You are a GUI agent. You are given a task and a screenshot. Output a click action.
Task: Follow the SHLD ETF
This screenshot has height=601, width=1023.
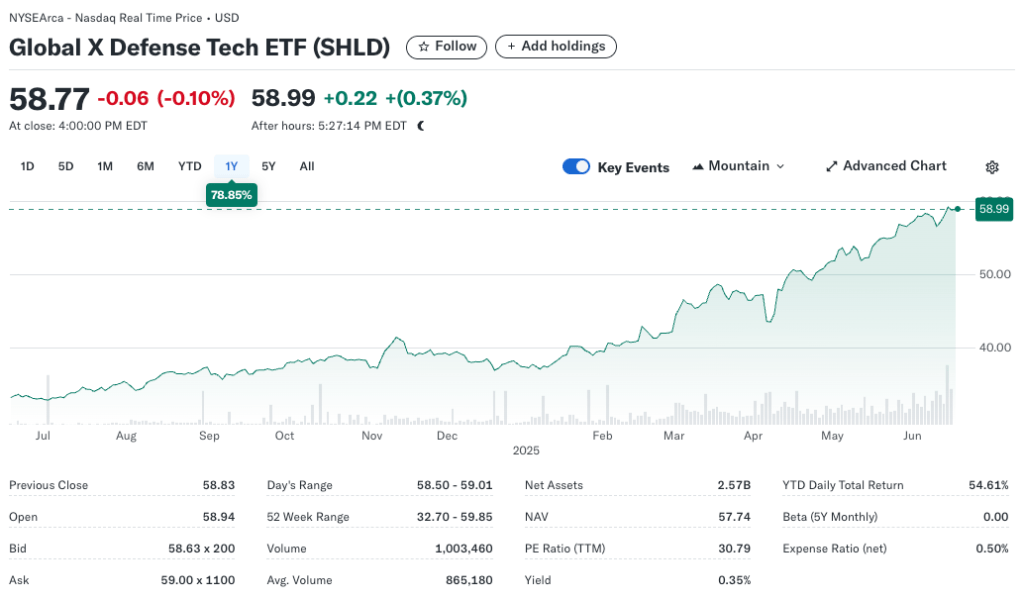446,47
